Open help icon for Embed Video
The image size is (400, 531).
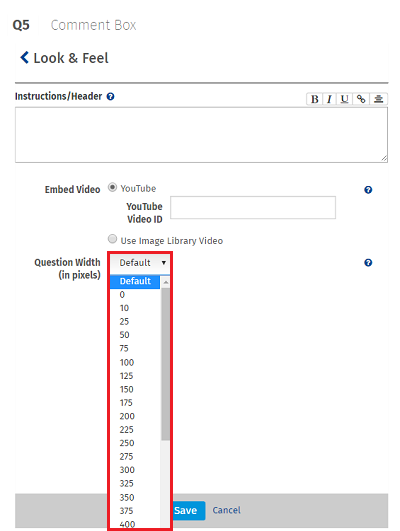[368, 190]
